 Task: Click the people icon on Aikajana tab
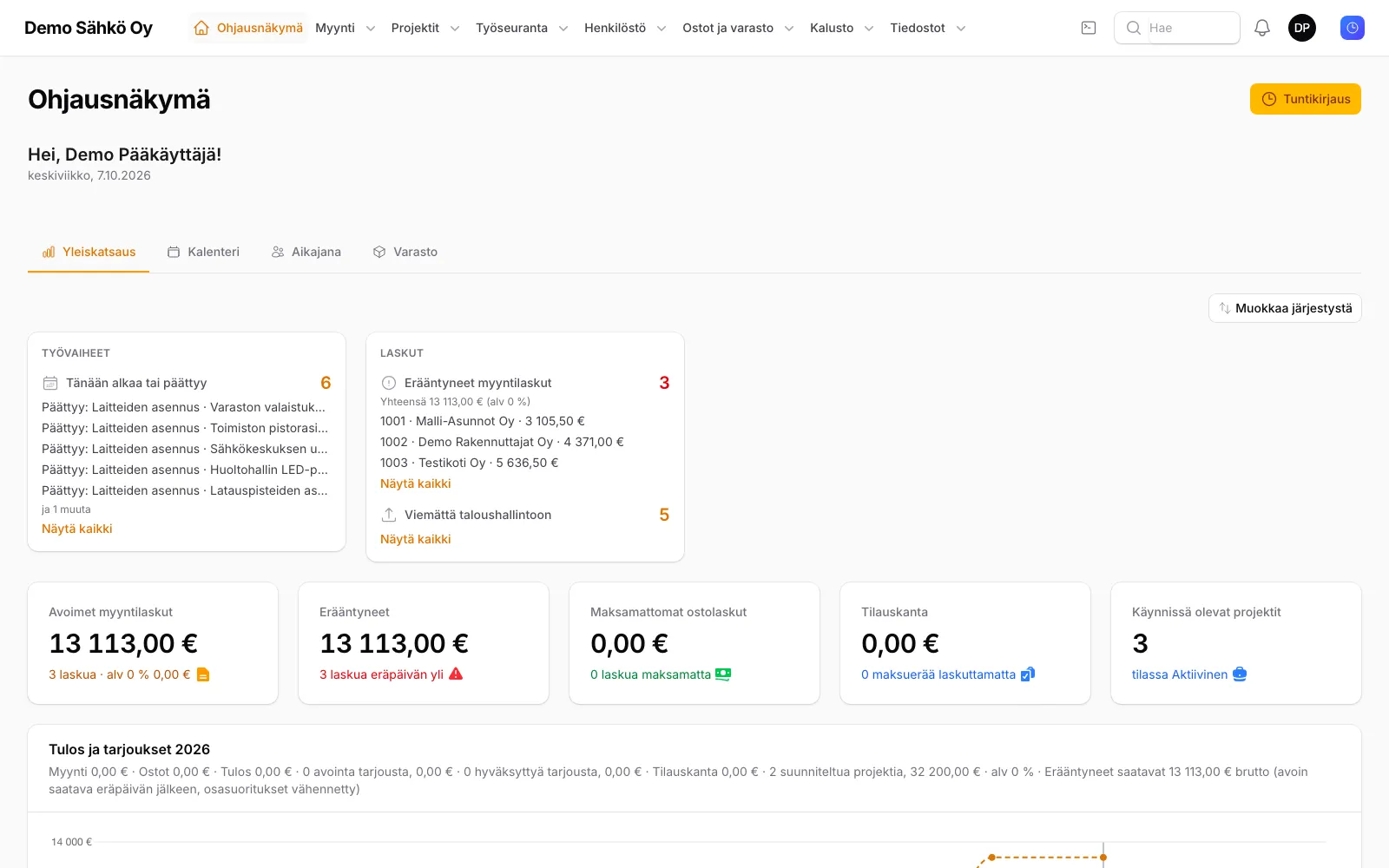point(278,252)
